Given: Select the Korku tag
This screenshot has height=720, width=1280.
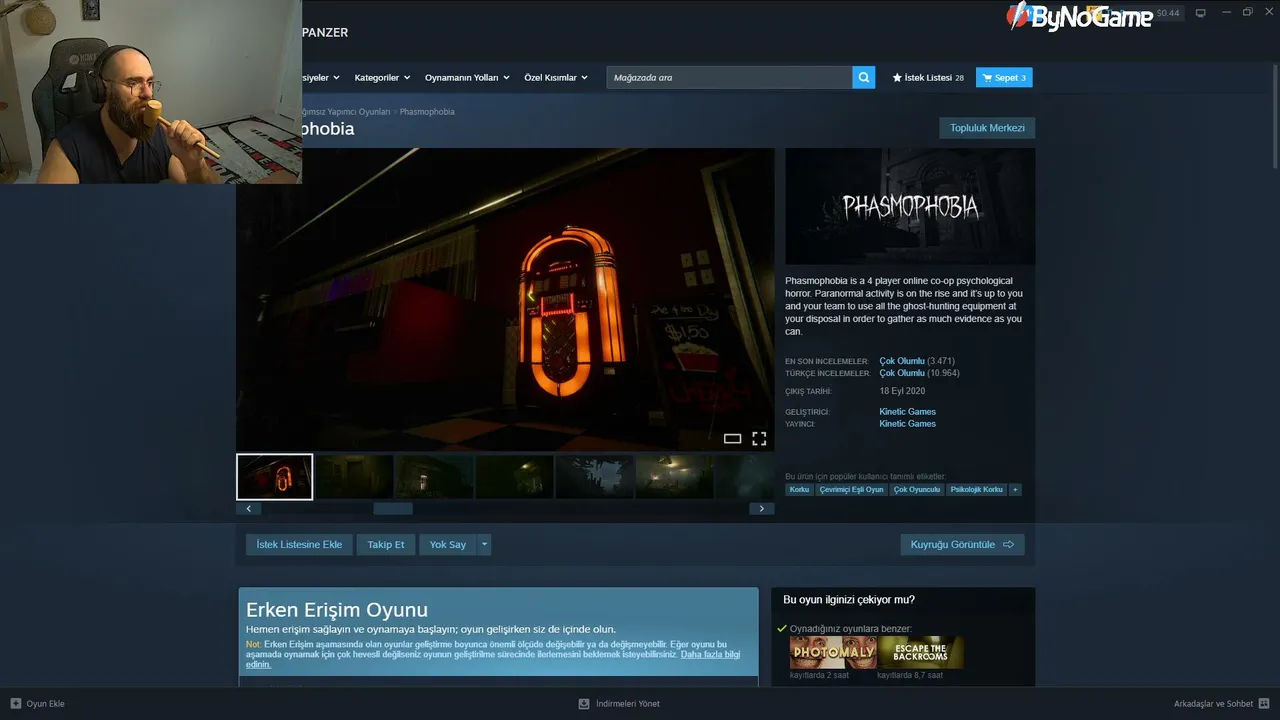Looking at the screenshot, I should point(799,490).
